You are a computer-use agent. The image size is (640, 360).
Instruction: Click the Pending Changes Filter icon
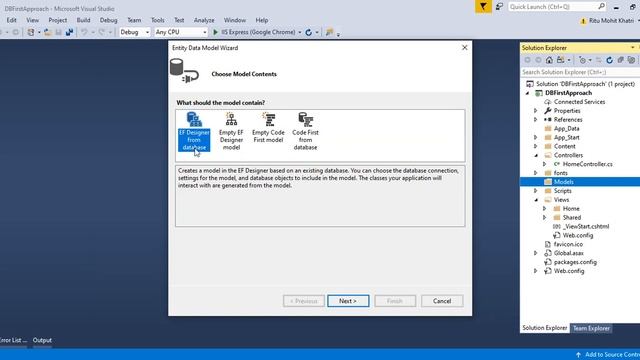point(582,60)
